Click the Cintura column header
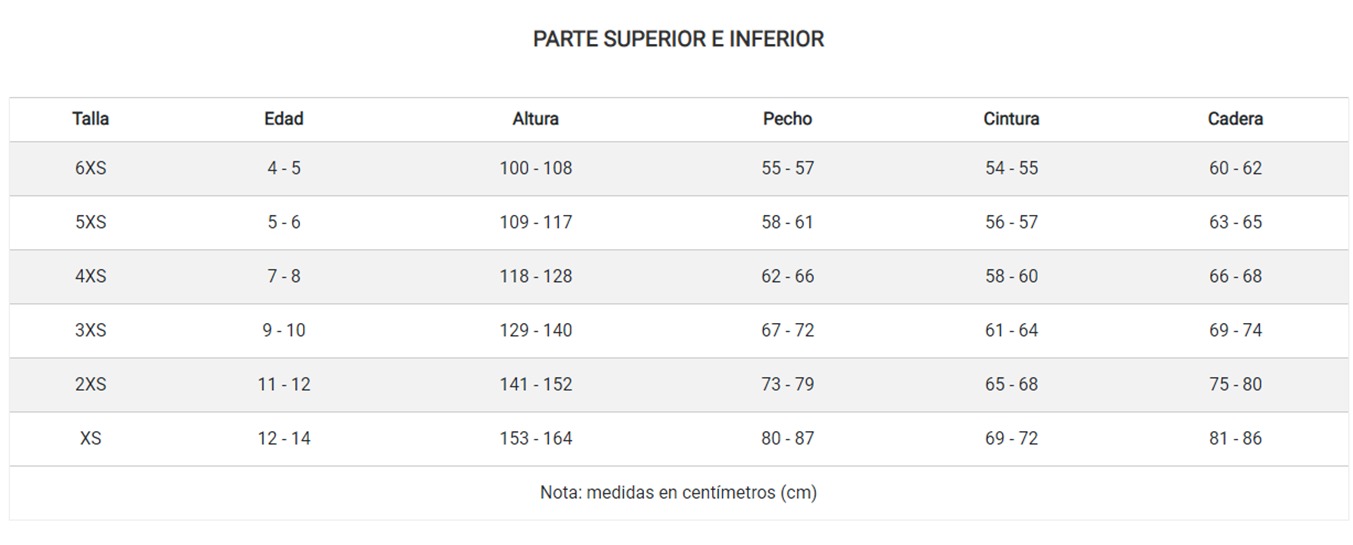 (x=1012, y=119)
